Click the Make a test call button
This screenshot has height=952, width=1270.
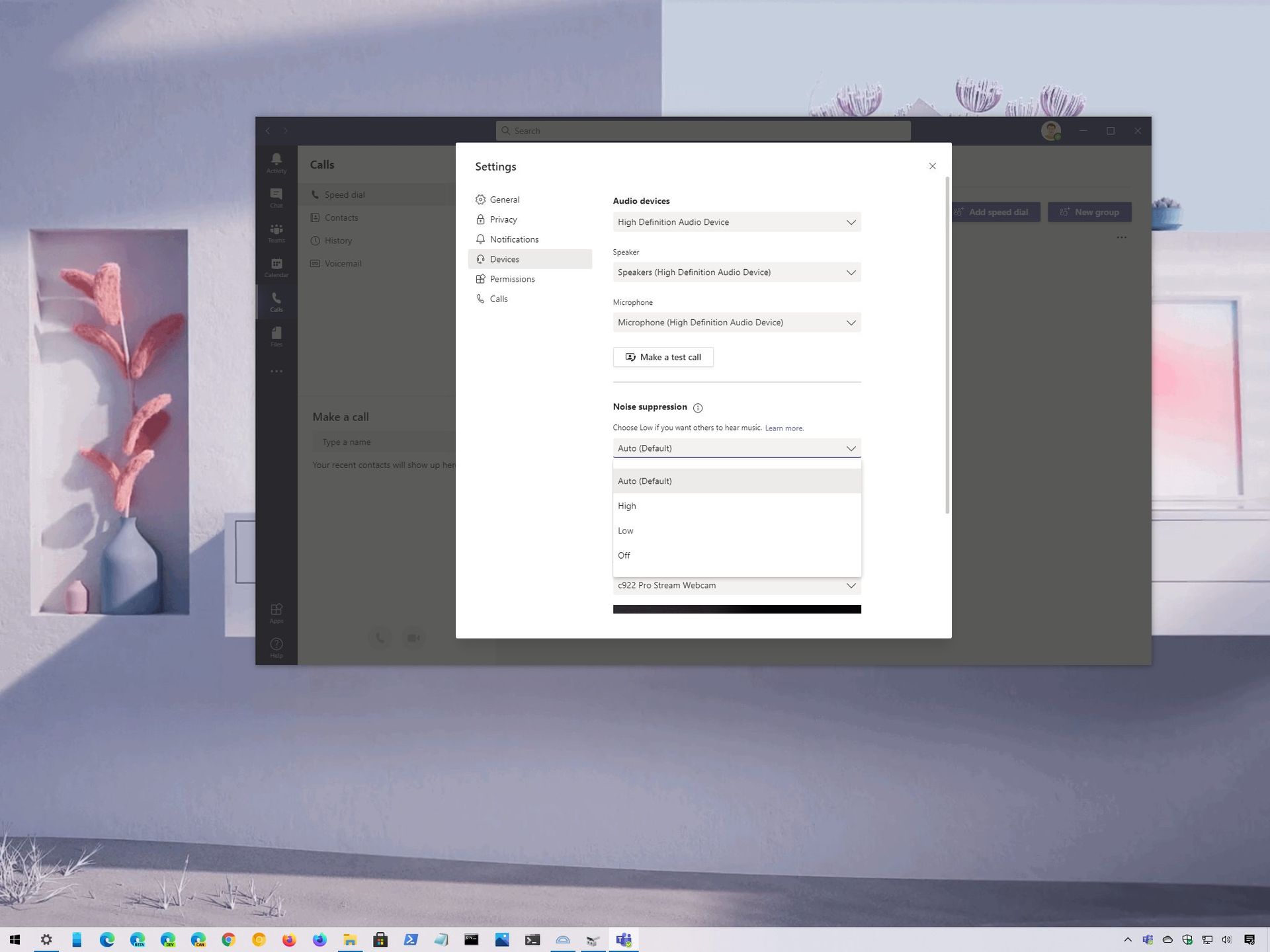coord(663,356)
